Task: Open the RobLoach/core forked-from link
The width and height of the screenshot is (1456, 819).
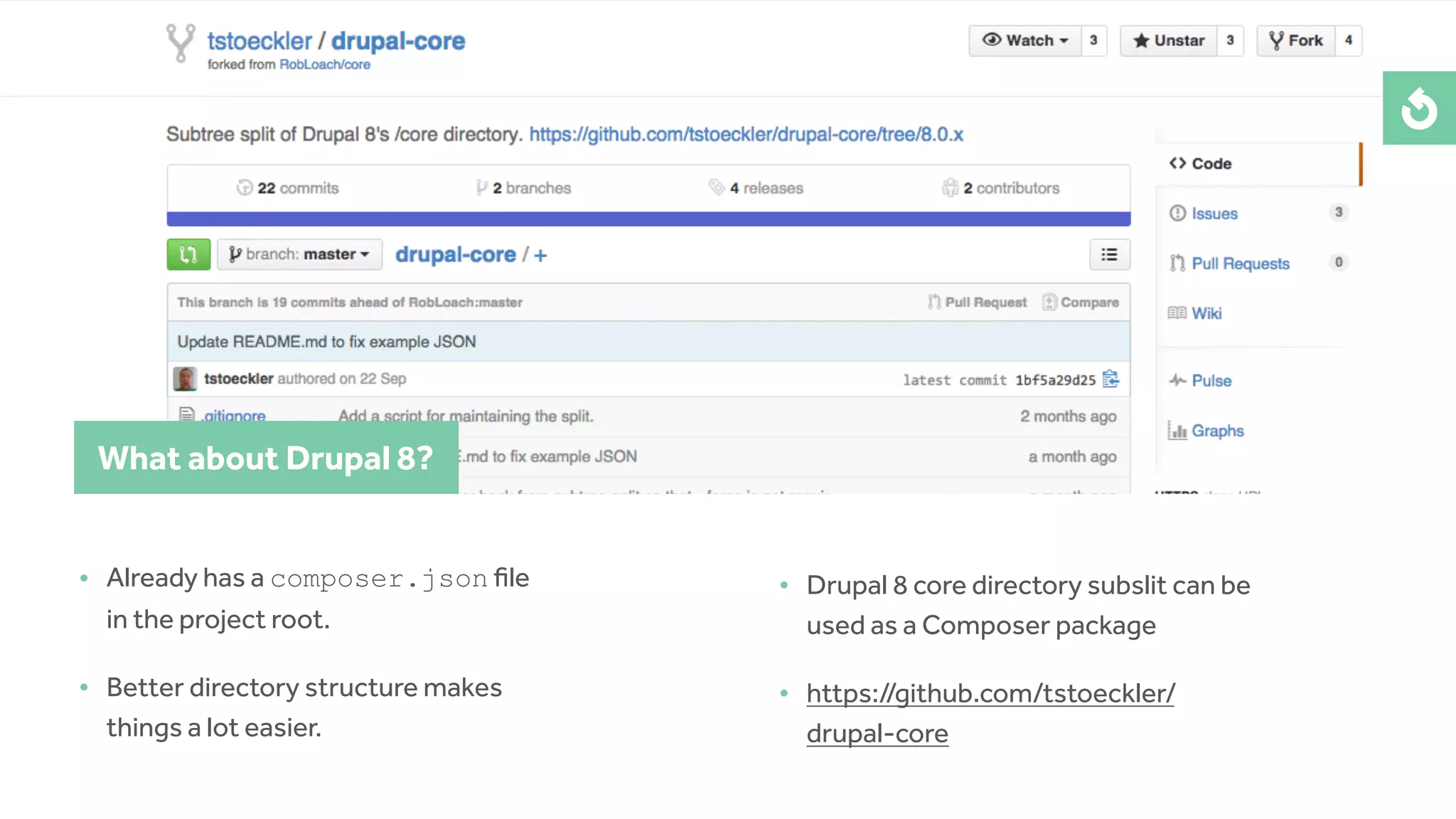Action: click(x=325, y=65)
